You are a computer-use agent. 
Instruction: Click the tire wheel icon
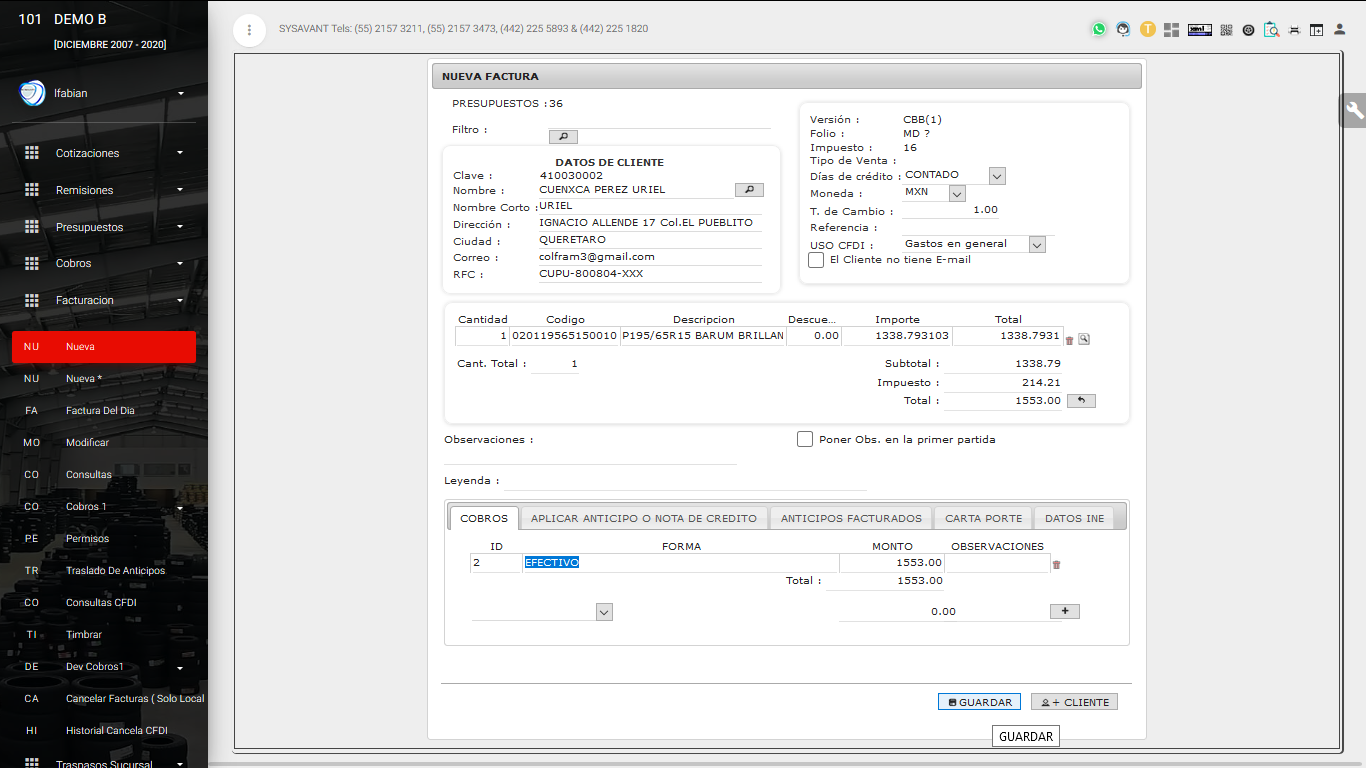(1249, 30)
